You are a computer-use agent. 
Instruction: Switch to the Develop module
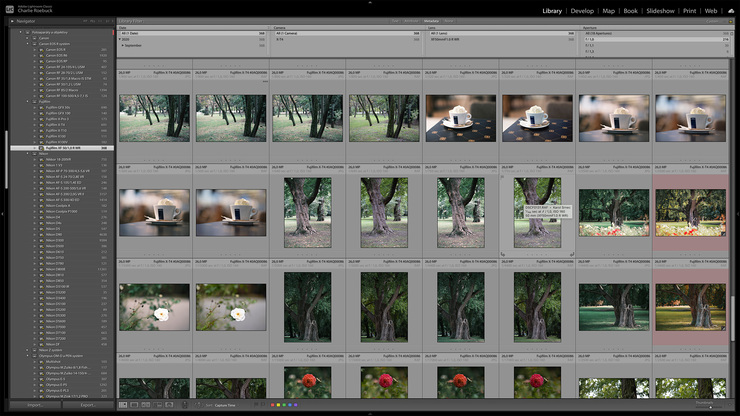pyautogui.click(x=582, y=11)
